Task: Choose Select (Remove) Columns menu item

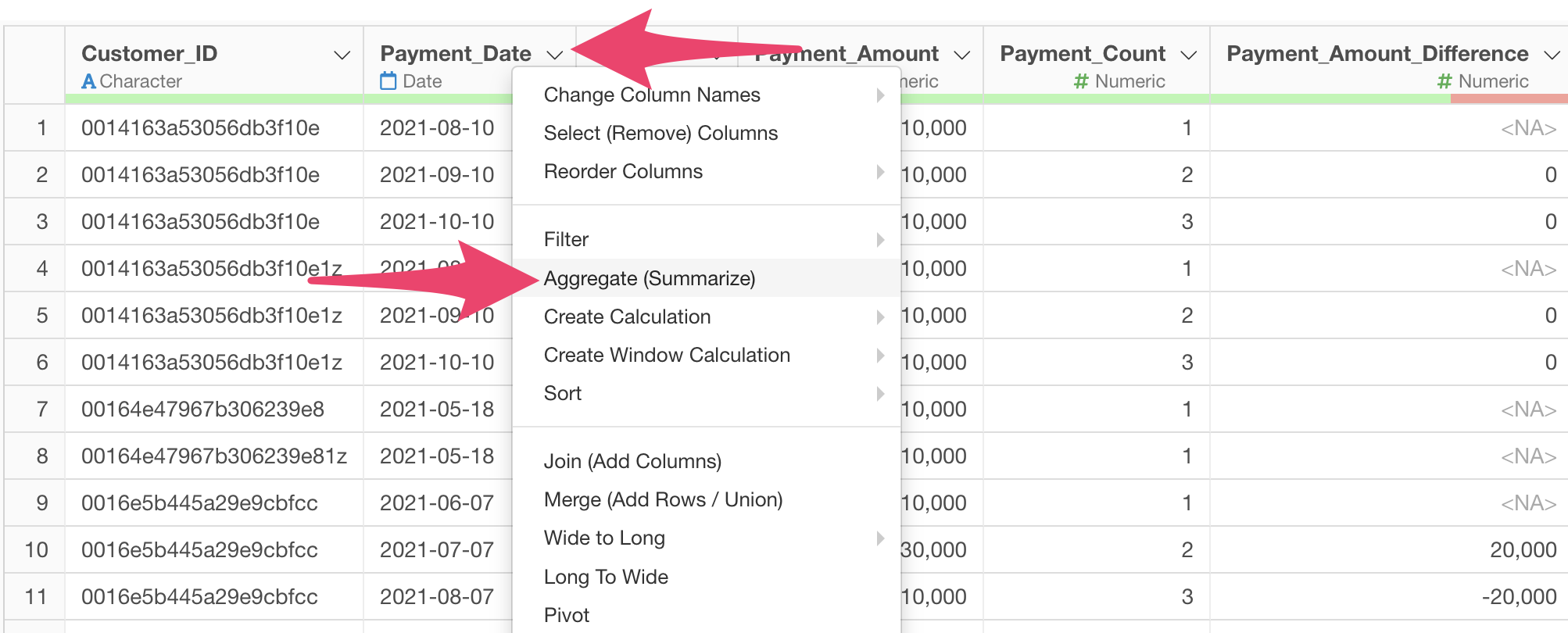Action: [660, 133]
